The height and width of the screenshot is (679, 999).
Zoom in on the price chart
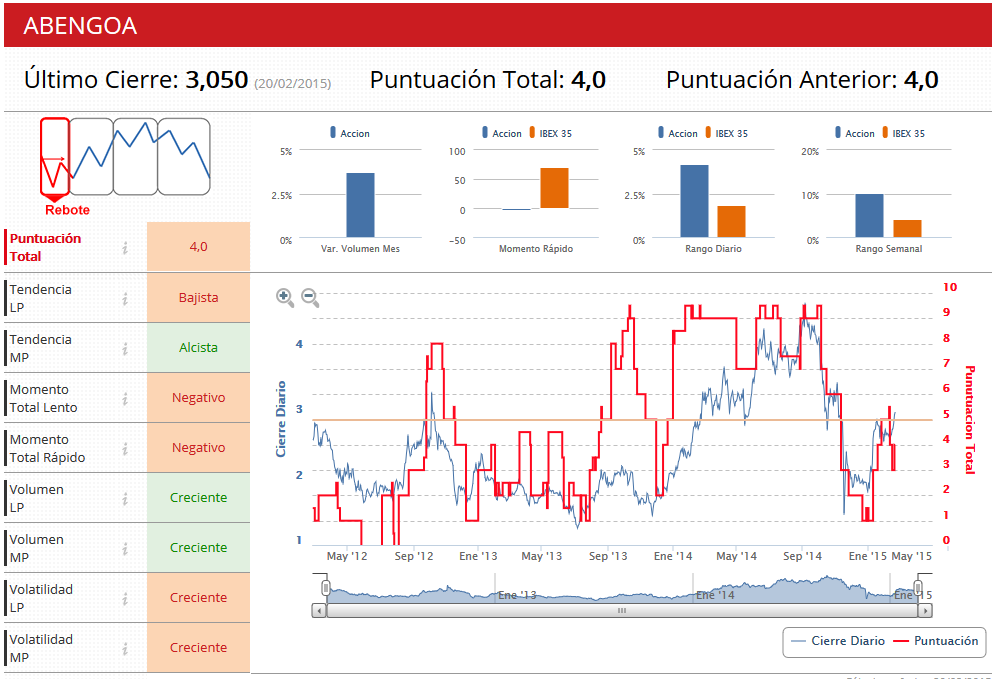285,297
